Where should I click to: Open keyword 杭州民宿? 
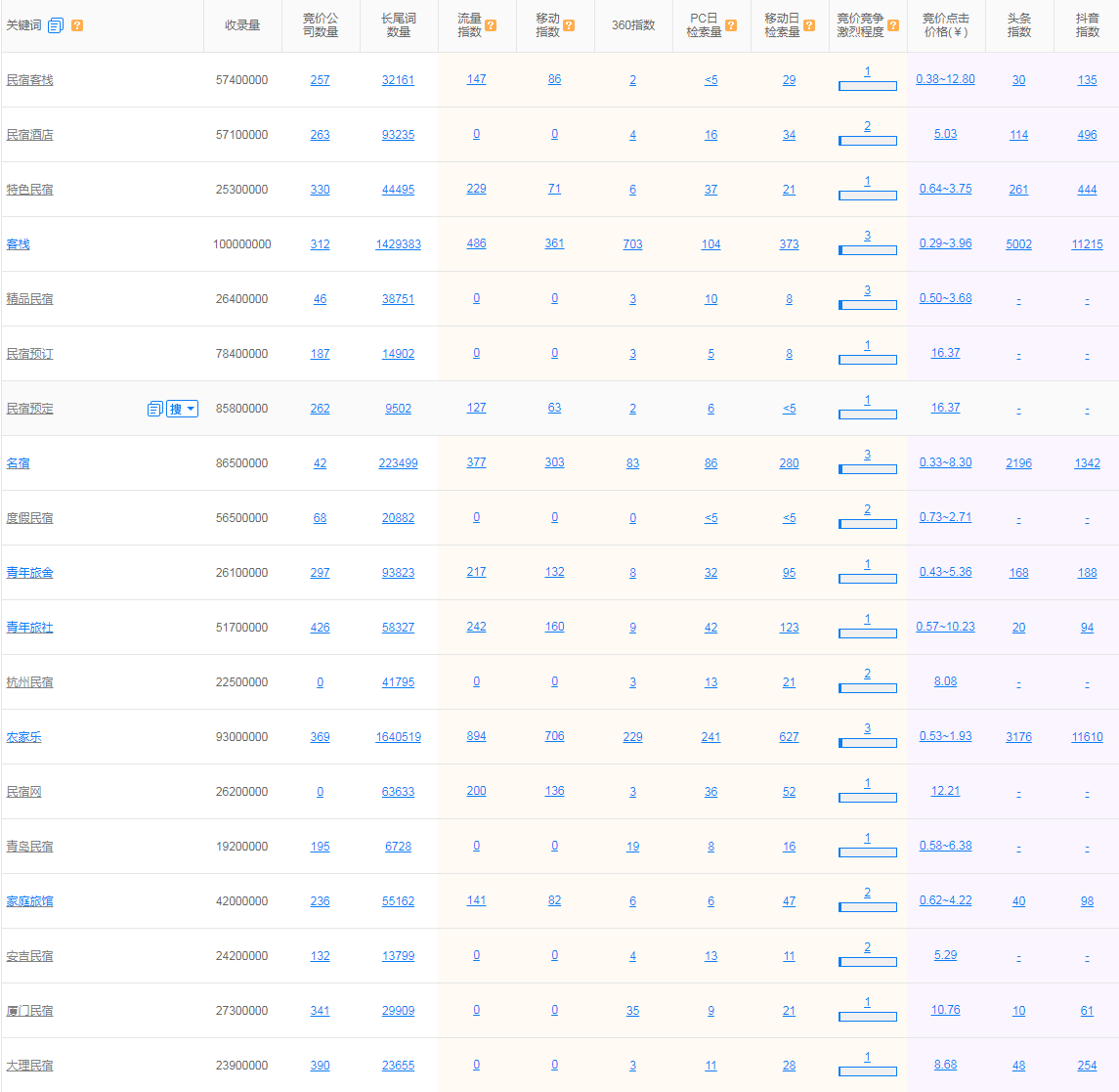coord(30,682)
